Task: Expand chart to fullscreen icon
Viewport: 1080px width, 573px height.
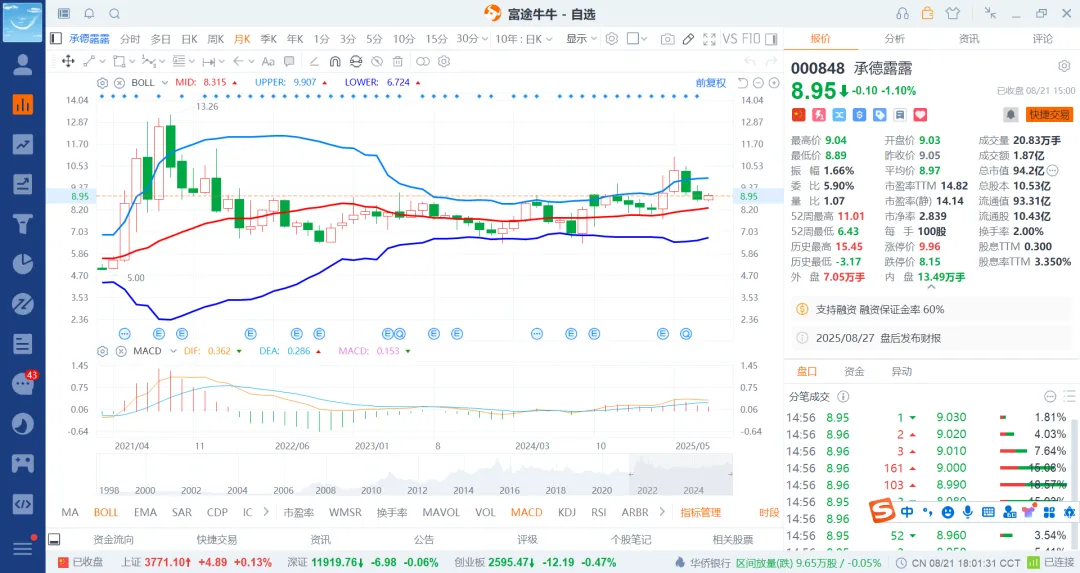Action: [709, 39]
